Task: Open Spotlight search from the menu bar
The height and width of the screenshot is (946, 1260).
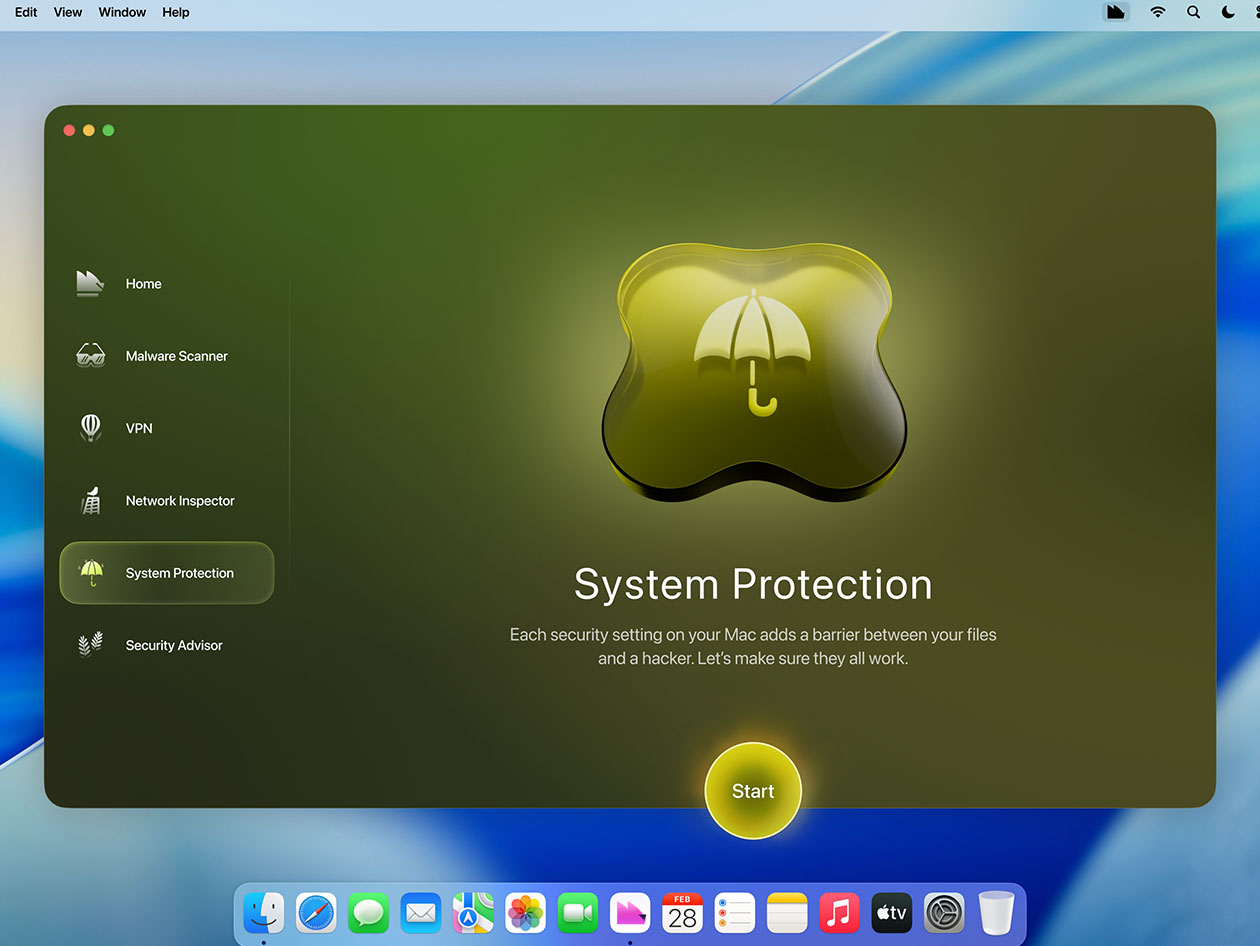Action: coord(1193,12)
